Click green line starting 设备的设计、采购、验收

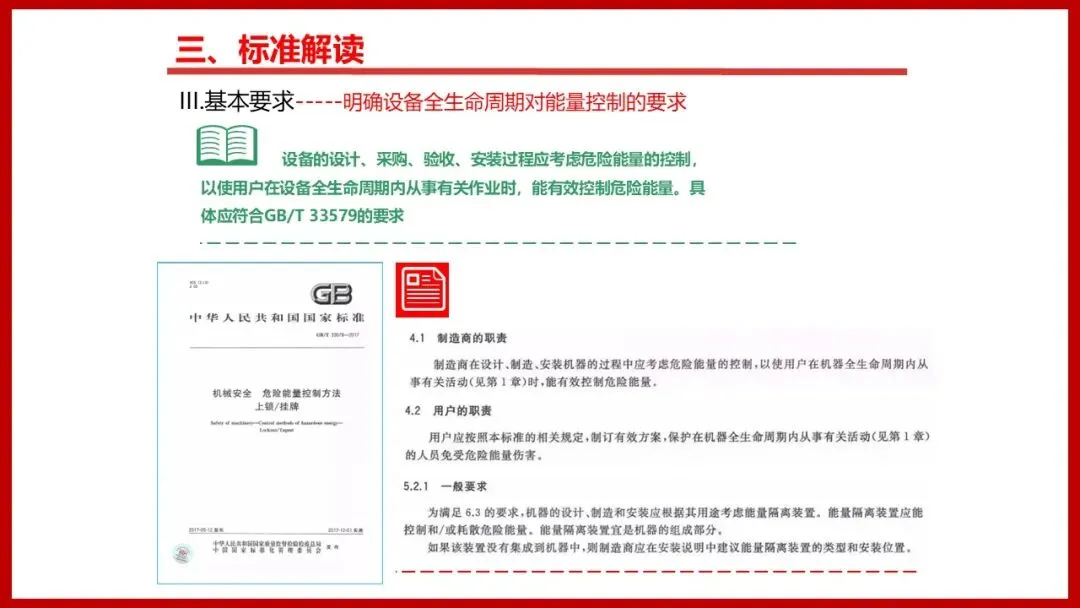(x=490, y=160)
